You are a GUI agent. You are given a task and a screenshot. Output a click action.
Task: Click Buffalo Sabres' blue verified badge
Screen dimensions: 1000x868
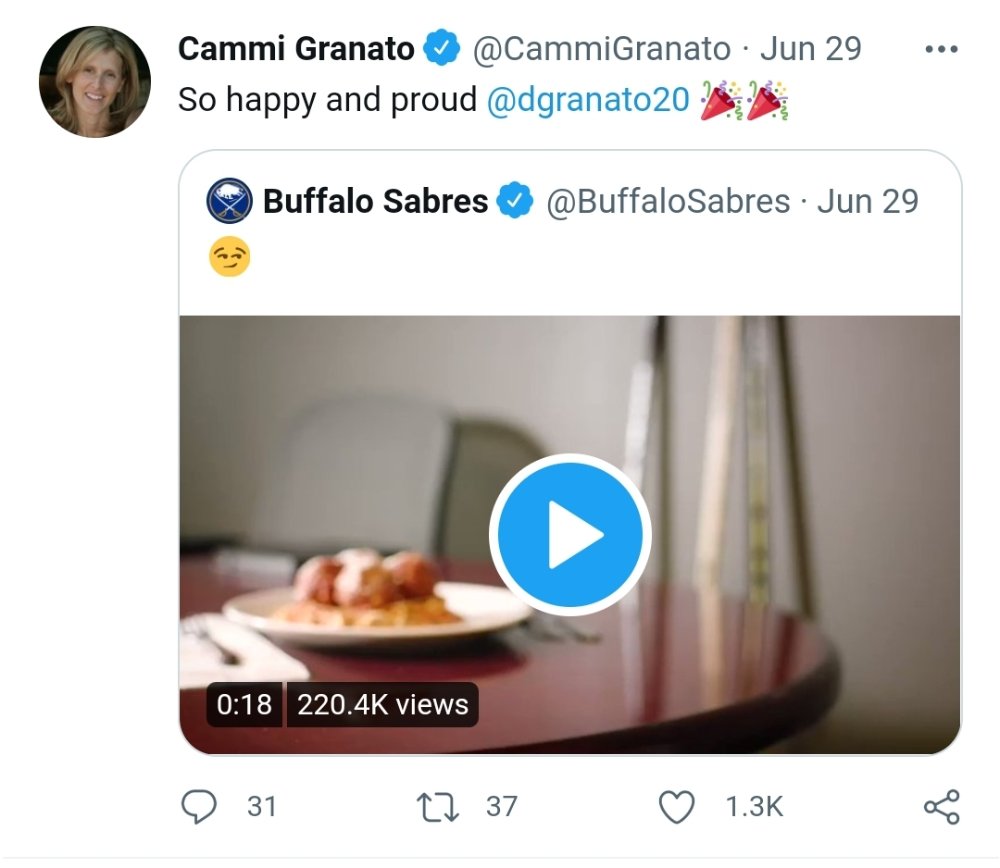[515, 200]
